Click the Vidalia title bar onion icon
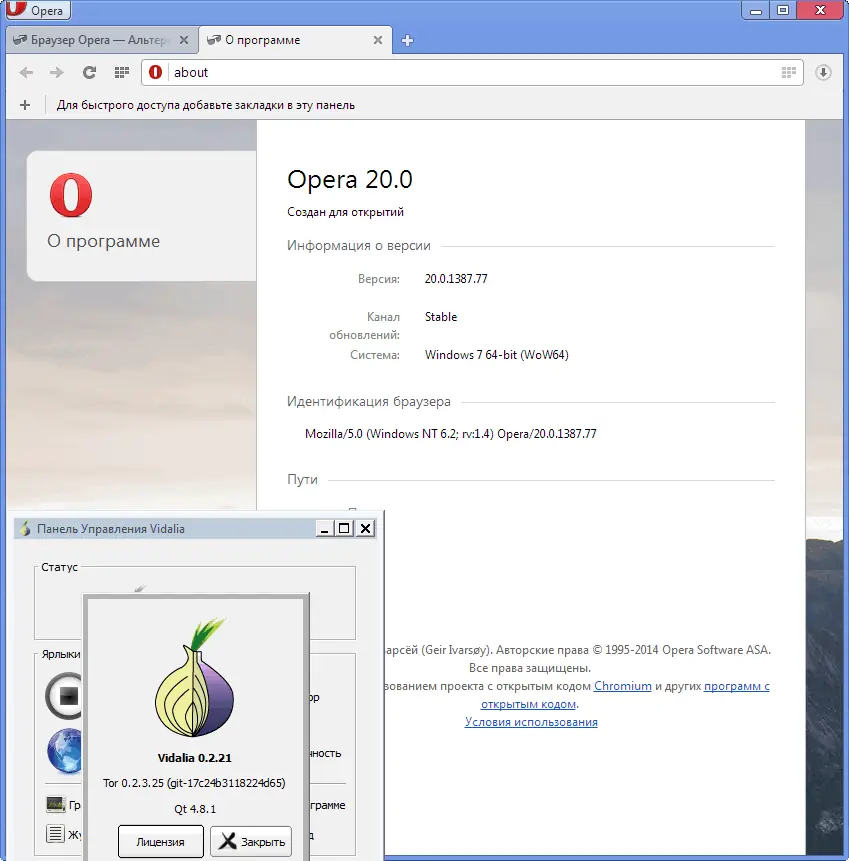Viewport: 849px width, 861px height. coord(25,529)
